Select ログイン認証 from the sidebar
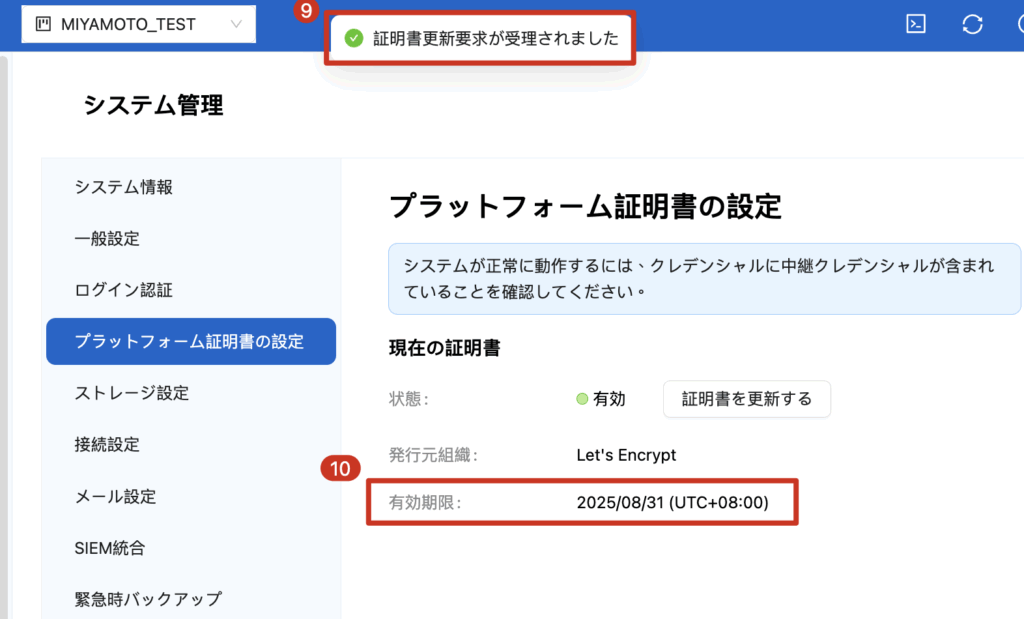The width and height of the screenshot is (1024, 619). (124, 291)
